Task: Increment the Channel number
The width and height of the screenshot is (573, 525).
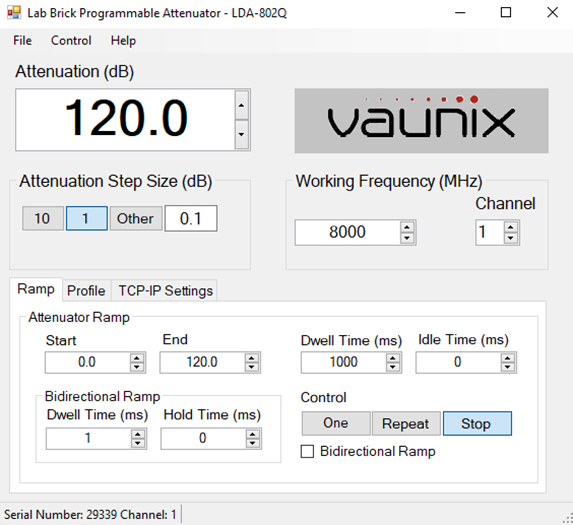Action: point(511,227)
